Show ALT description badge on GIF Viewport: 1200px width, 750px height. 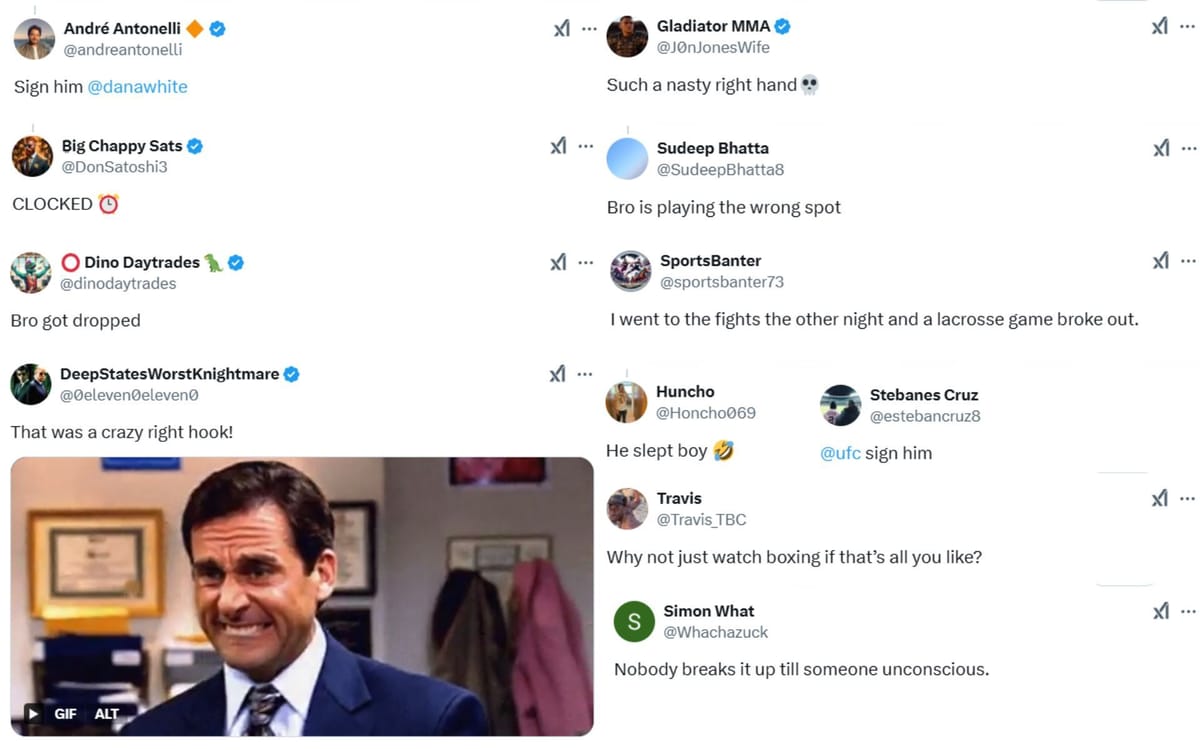pos(107,714)
